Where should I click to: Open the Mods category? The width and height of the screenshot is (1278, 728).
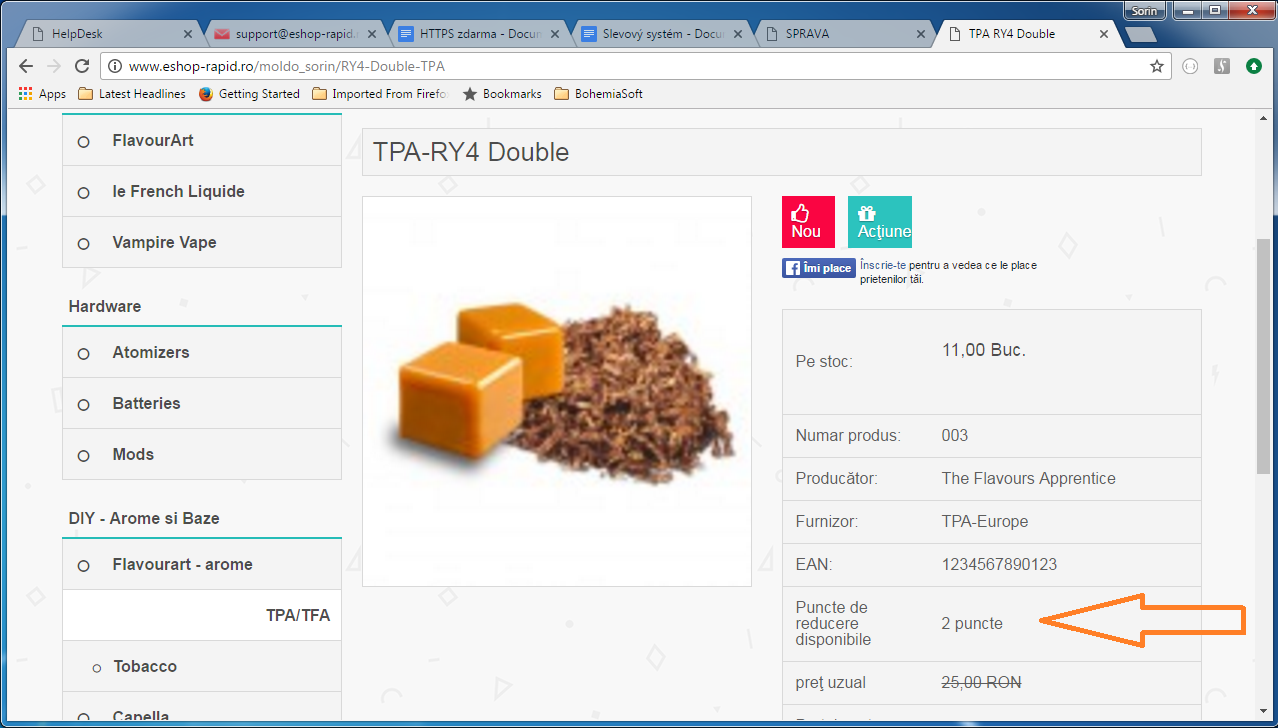pos(202,454)
